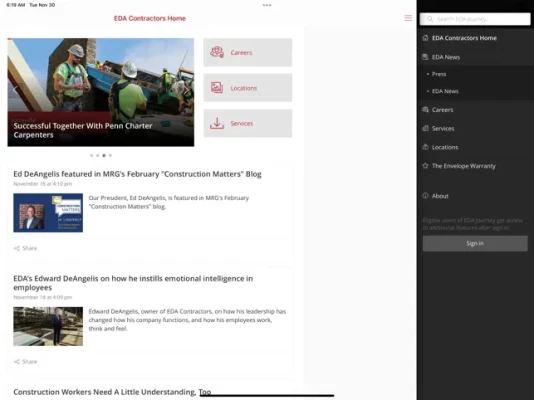Open the Penn Charter Carpenters carousel image

101,92
